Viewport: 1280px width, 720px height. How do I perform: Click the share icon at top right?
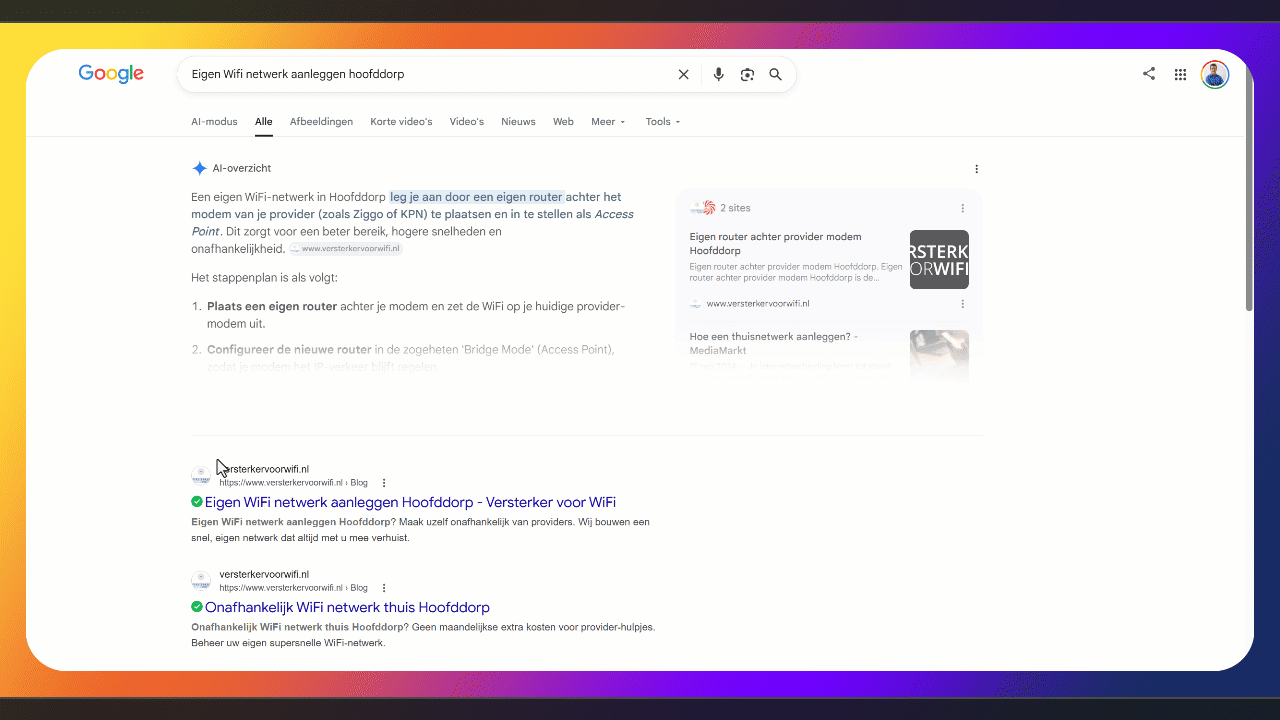pyautogui.click(x=1149, y=74)
